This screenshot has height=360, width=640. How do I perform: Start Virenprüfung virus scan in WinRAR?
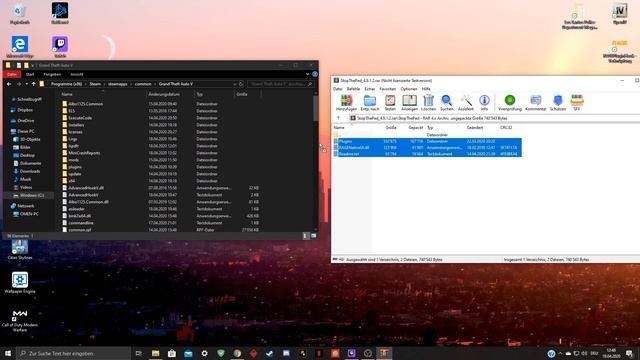coord(510,102)
